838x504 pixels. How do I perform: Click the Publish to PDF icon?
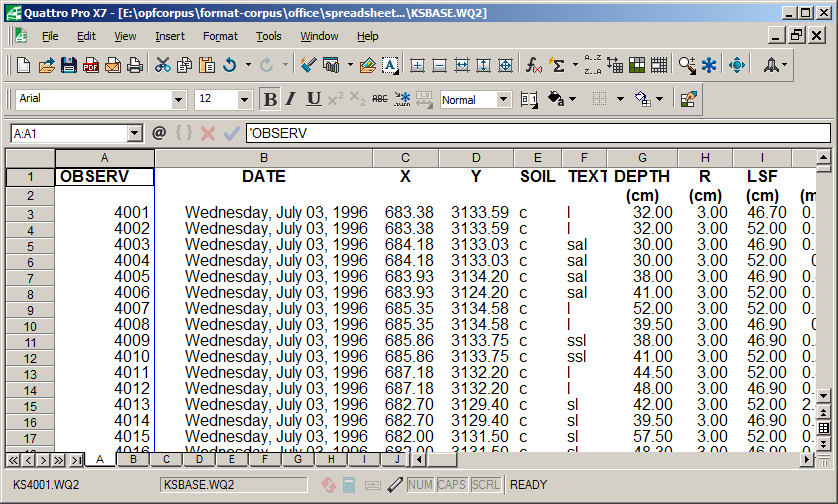coord(91,65)
